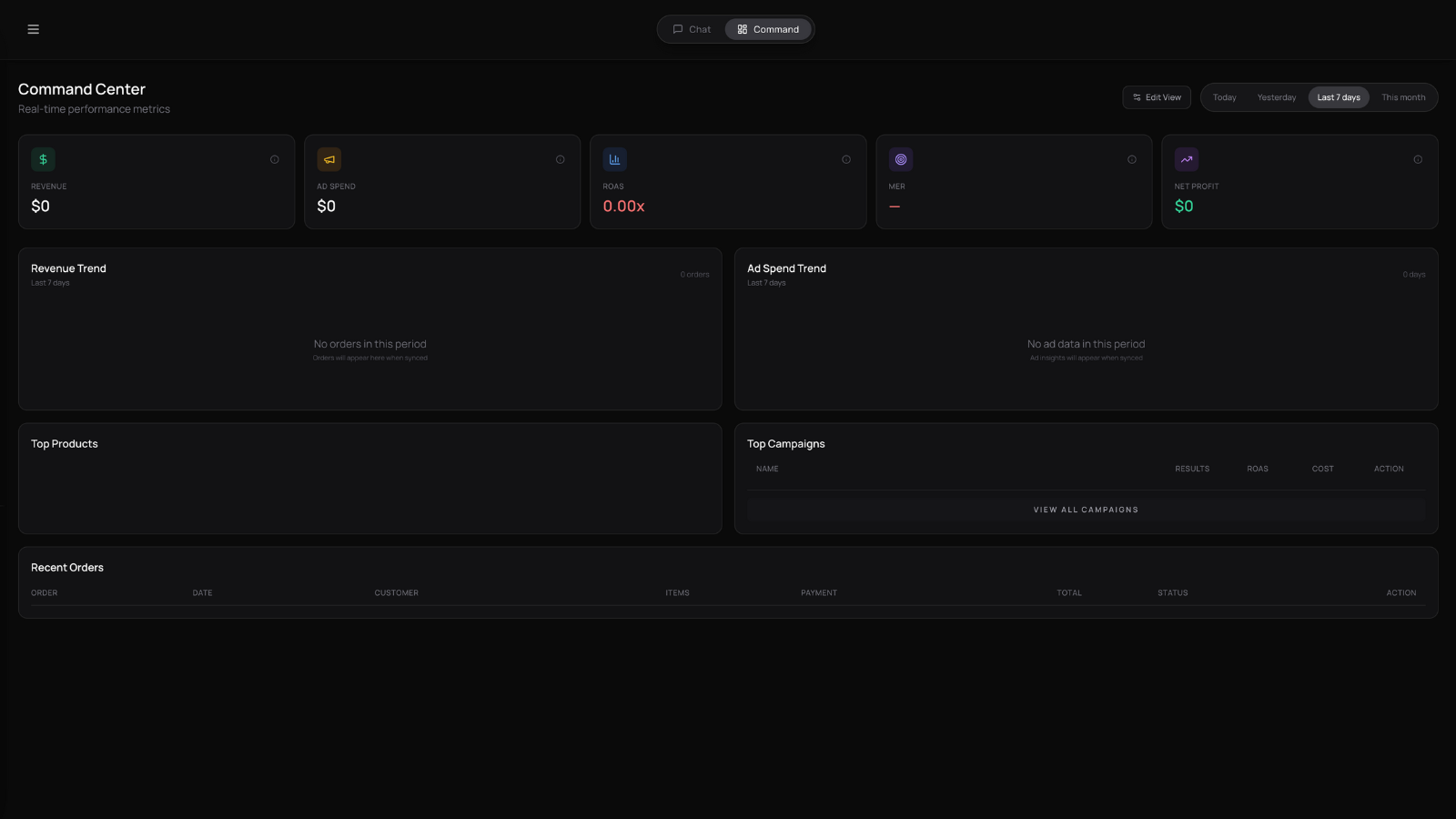Switch to the Chat tab
This screenshot has width=1456, height=819.
(x=692, y=29)
